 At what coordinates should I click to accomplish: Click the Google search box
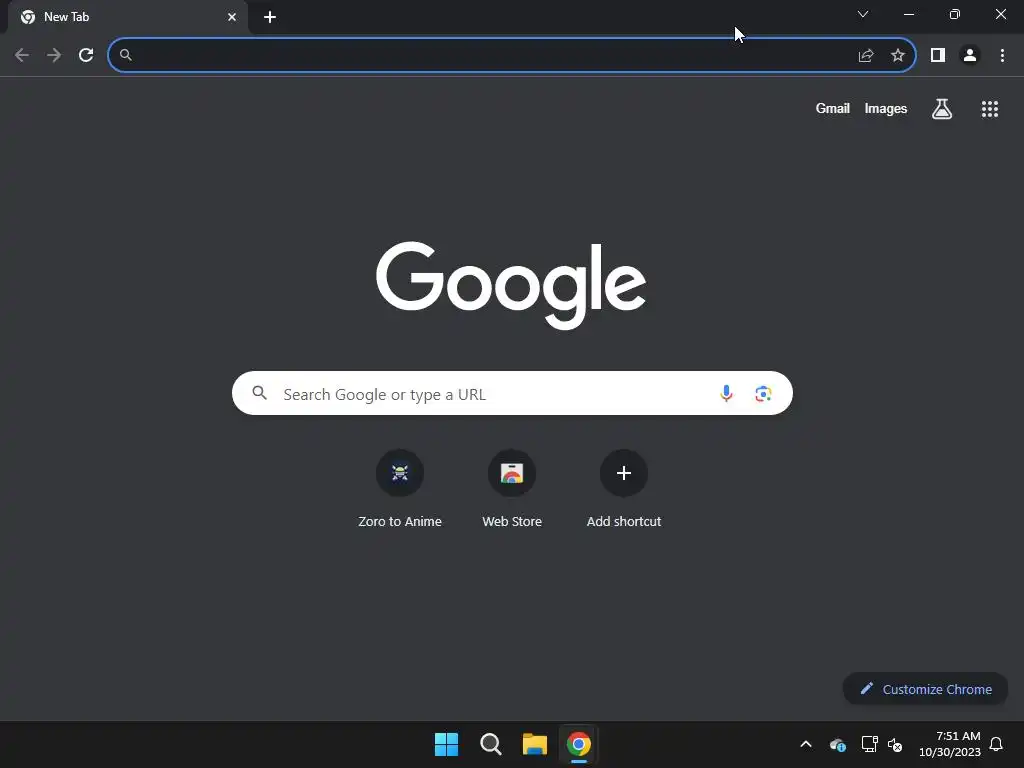pyautogui.click(x=512, y=393)
